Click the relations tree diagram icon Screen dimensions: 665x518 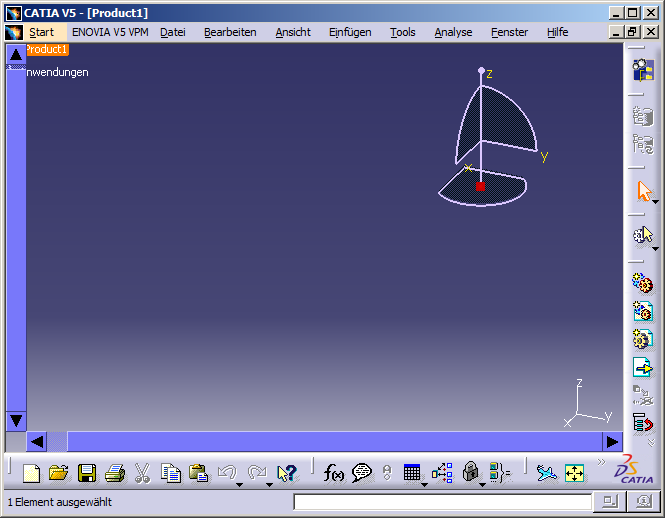point(442,473)
